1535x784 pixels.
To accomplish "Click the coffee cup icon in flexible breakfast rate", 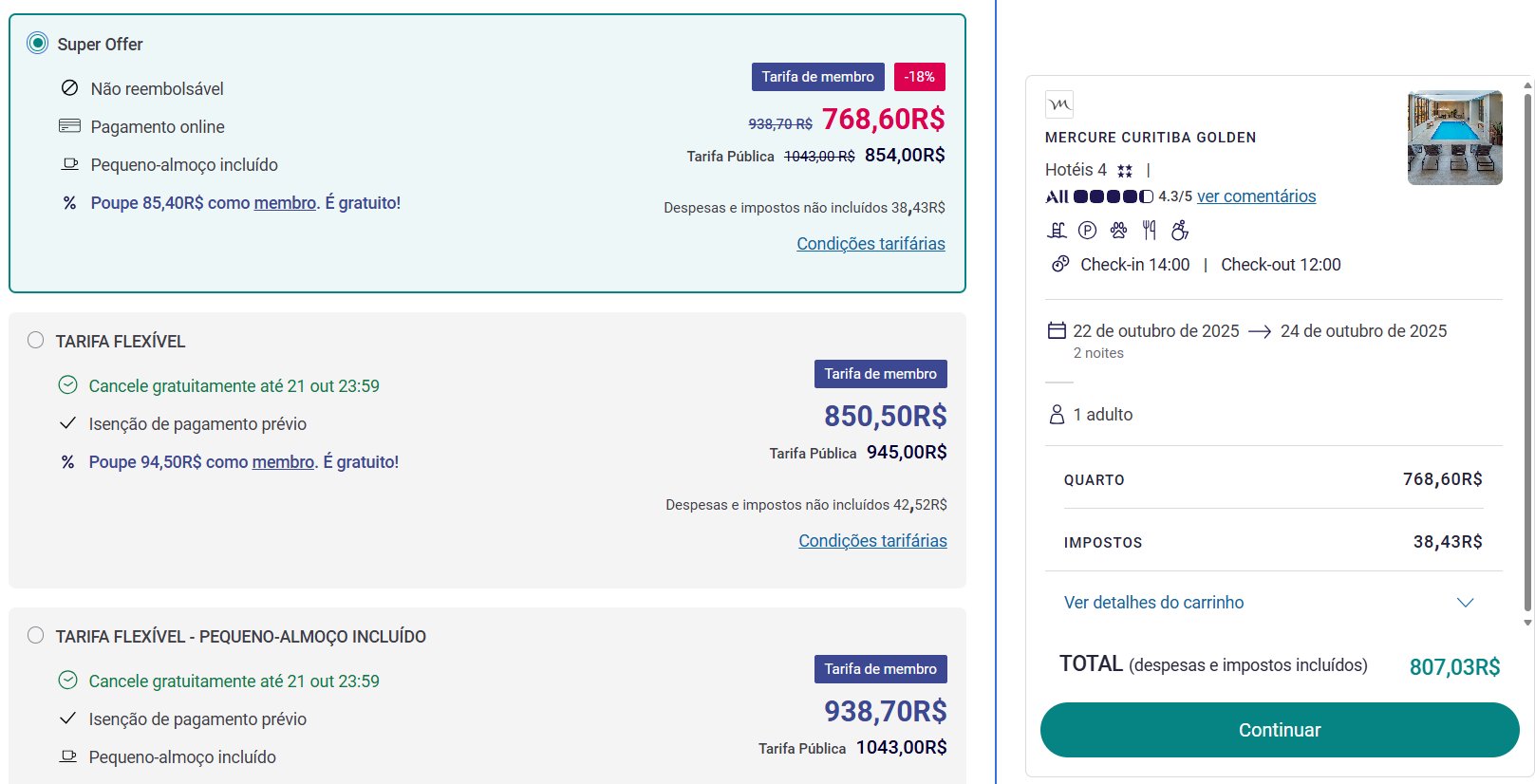I will [67, 756].
